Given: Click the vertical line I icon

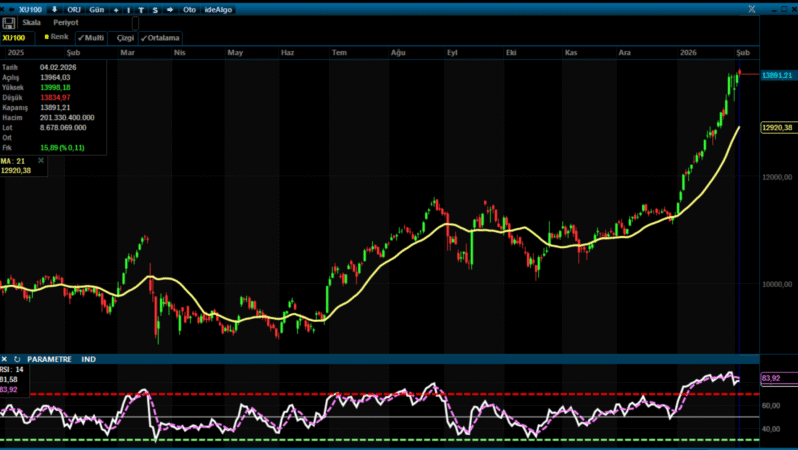Looking at the screenshot, I should click(x=129, y=8).
